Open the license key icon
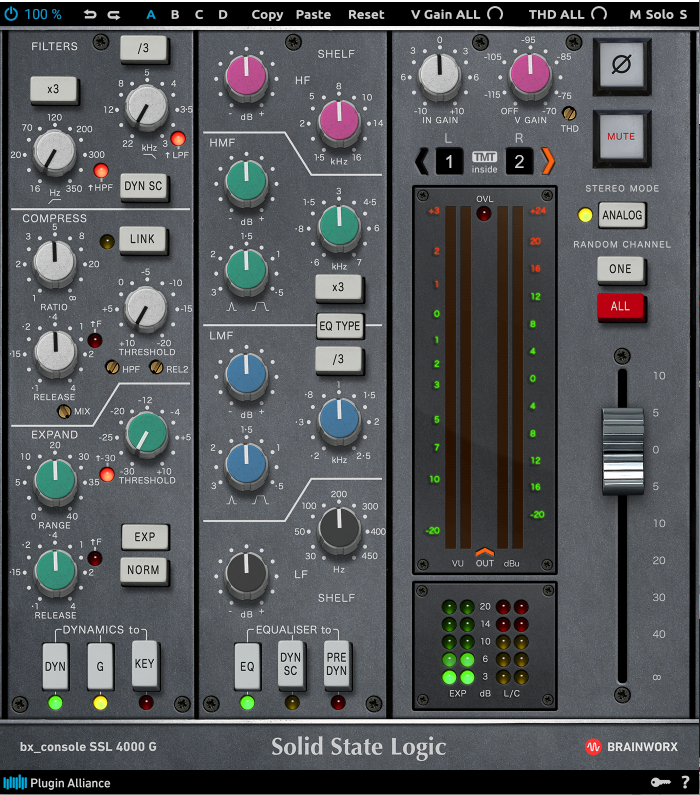This screenshot has width=700, height=795. pyautogui.click(x=660, y=782)
